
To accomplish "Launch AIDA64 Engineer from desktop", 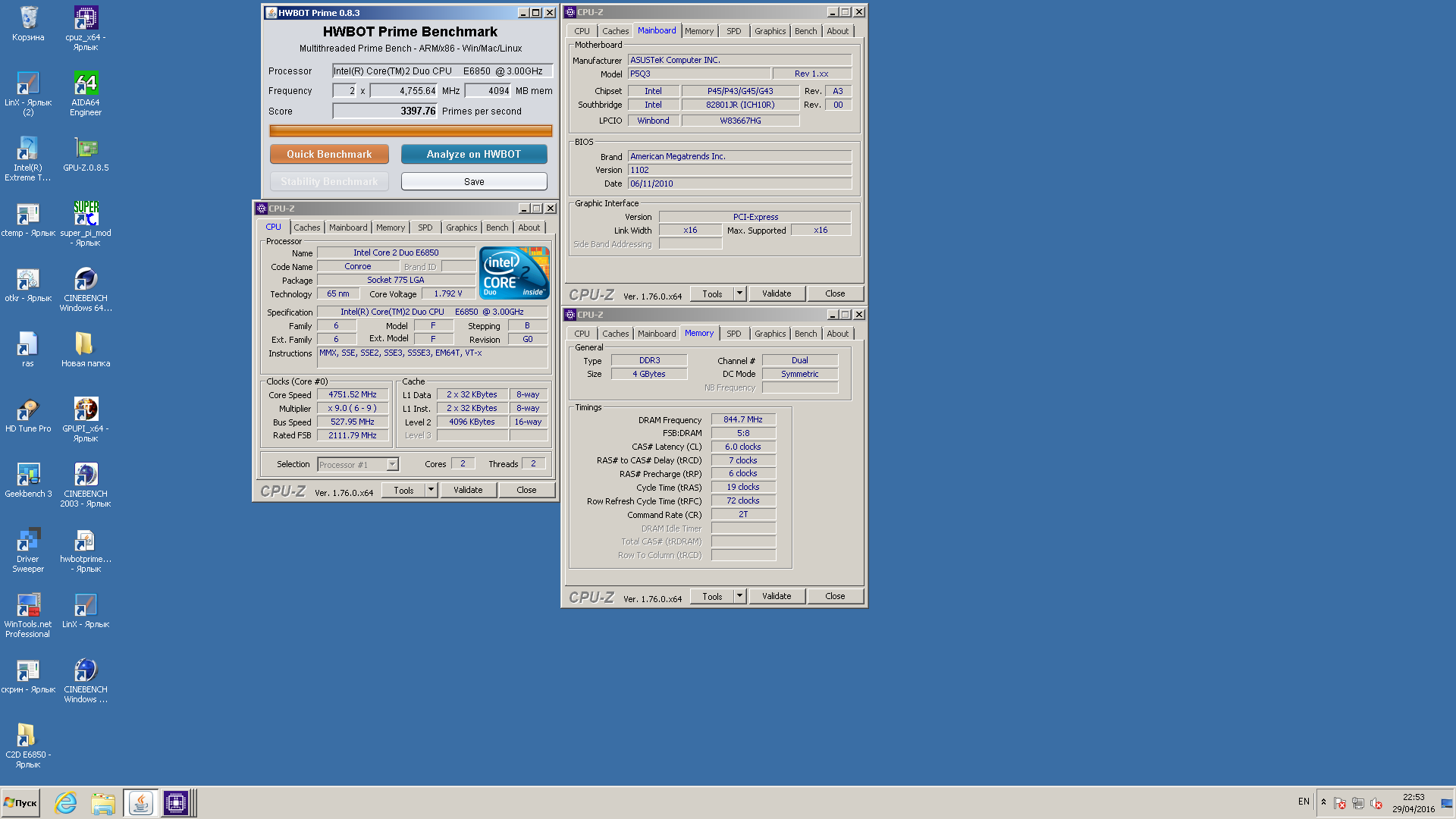I will (86, 93).
